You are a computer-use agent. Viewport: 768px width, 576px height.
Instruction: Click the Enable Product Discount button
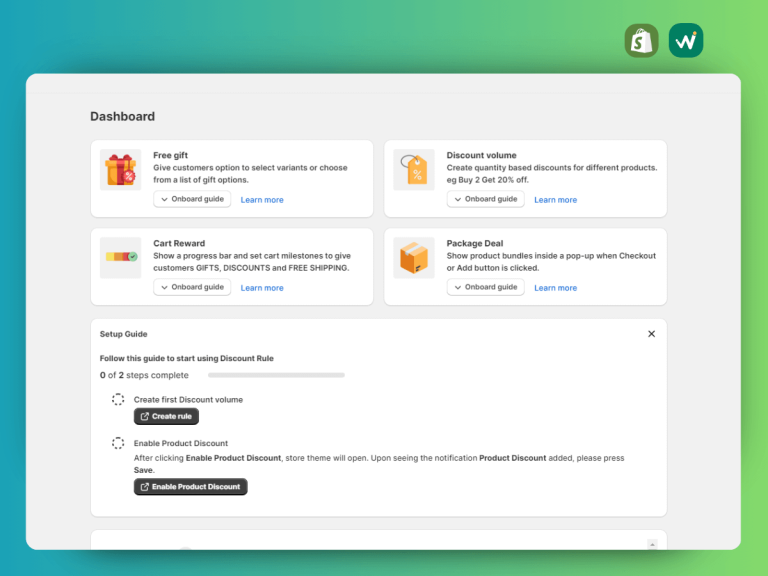coord(191,487)
